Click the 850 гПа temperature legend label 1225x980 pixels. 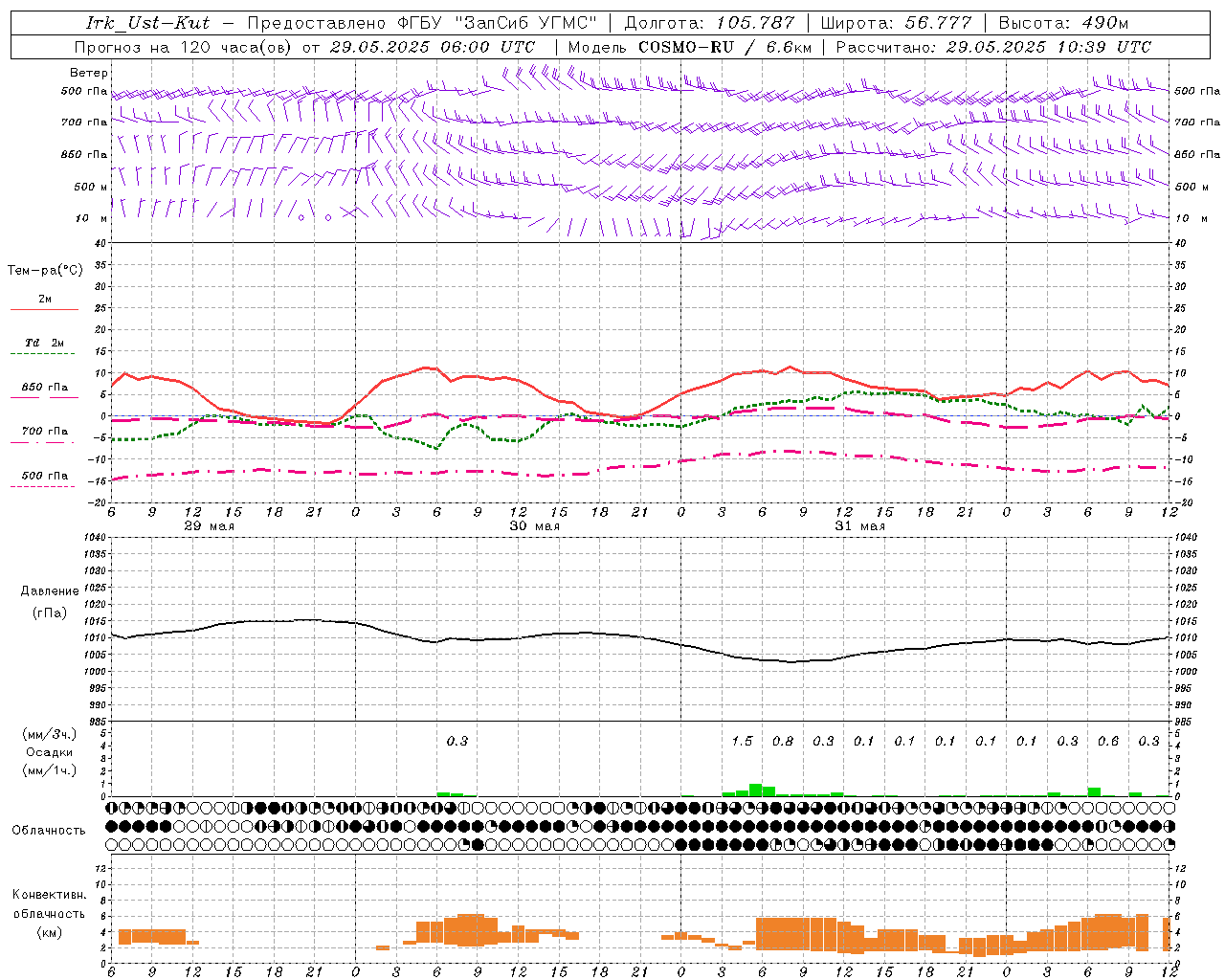pos(44,388)
